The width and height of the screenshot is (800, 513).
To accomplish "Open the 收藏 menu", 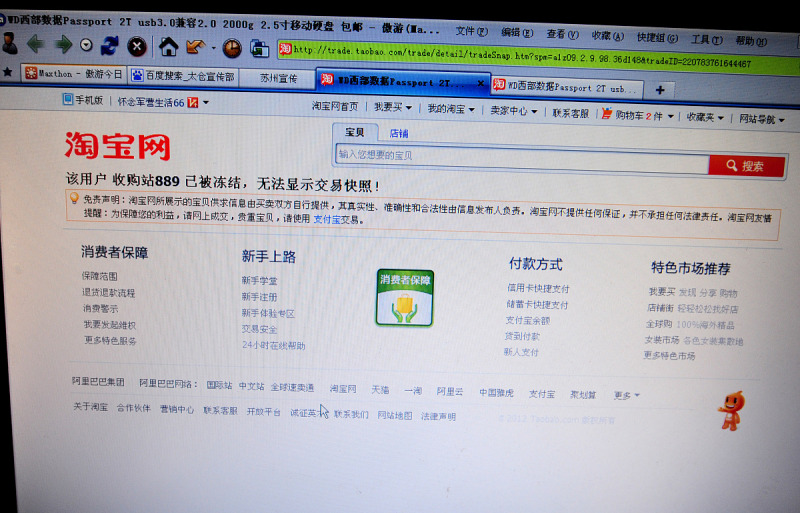I will point(607,36).
